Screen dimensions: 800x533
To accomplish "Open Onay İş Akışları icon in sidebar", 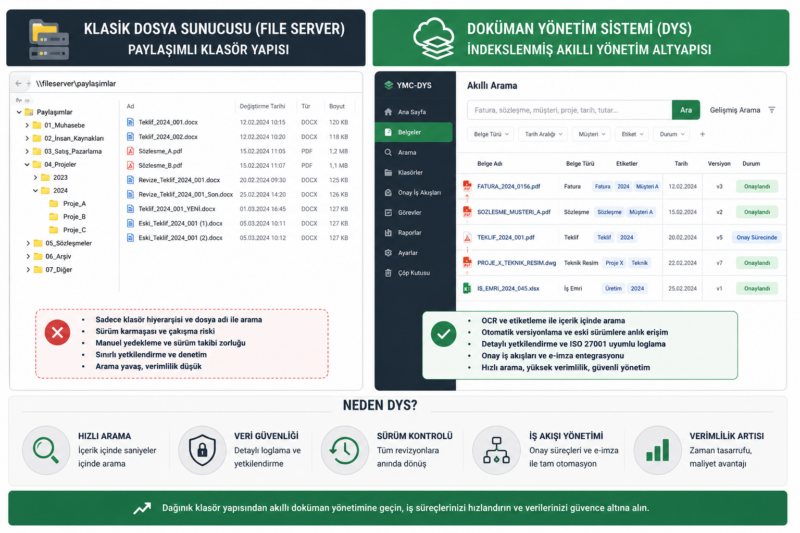I will (x=388, y=193).
